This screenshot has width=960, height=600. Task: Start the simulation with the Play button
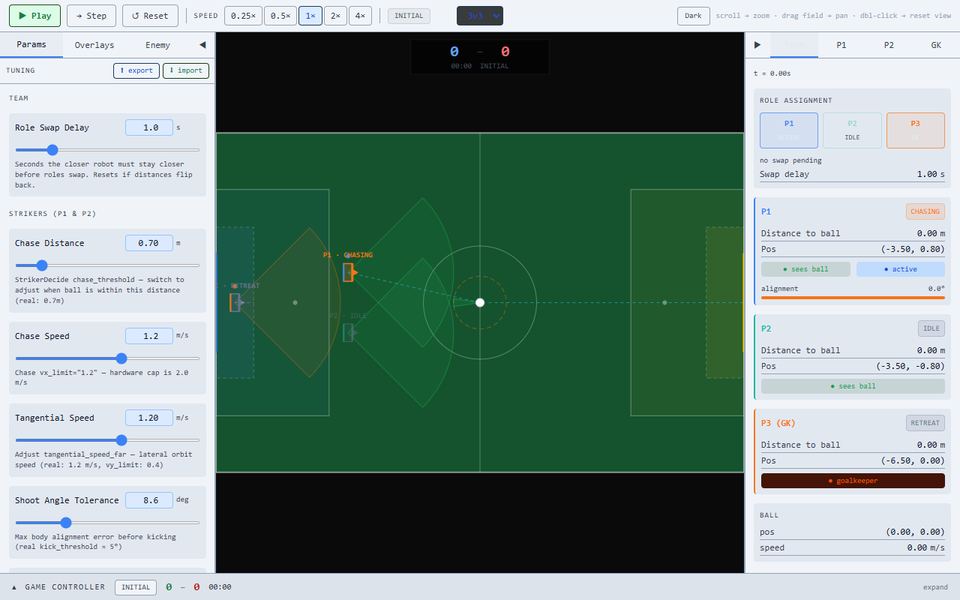coord(35,15)
